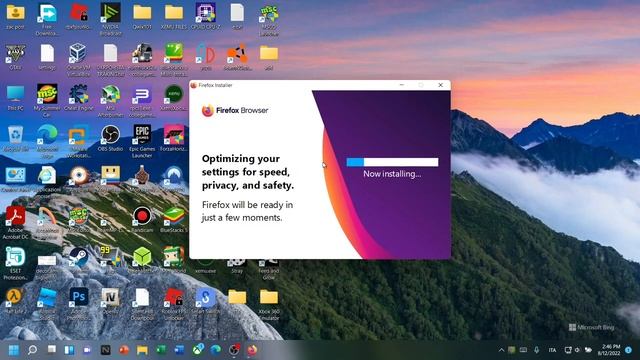Open Widgets from the taskbar
Viewport: 640px width, 360px height.
click(x=69, y=350)
